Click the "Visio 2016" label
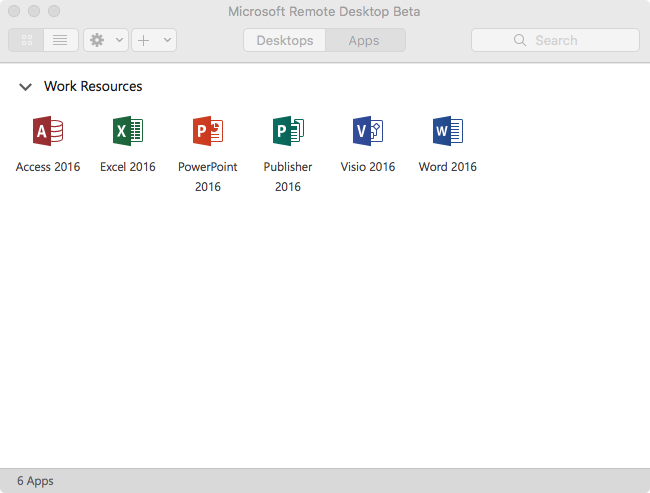 (368, 167)
